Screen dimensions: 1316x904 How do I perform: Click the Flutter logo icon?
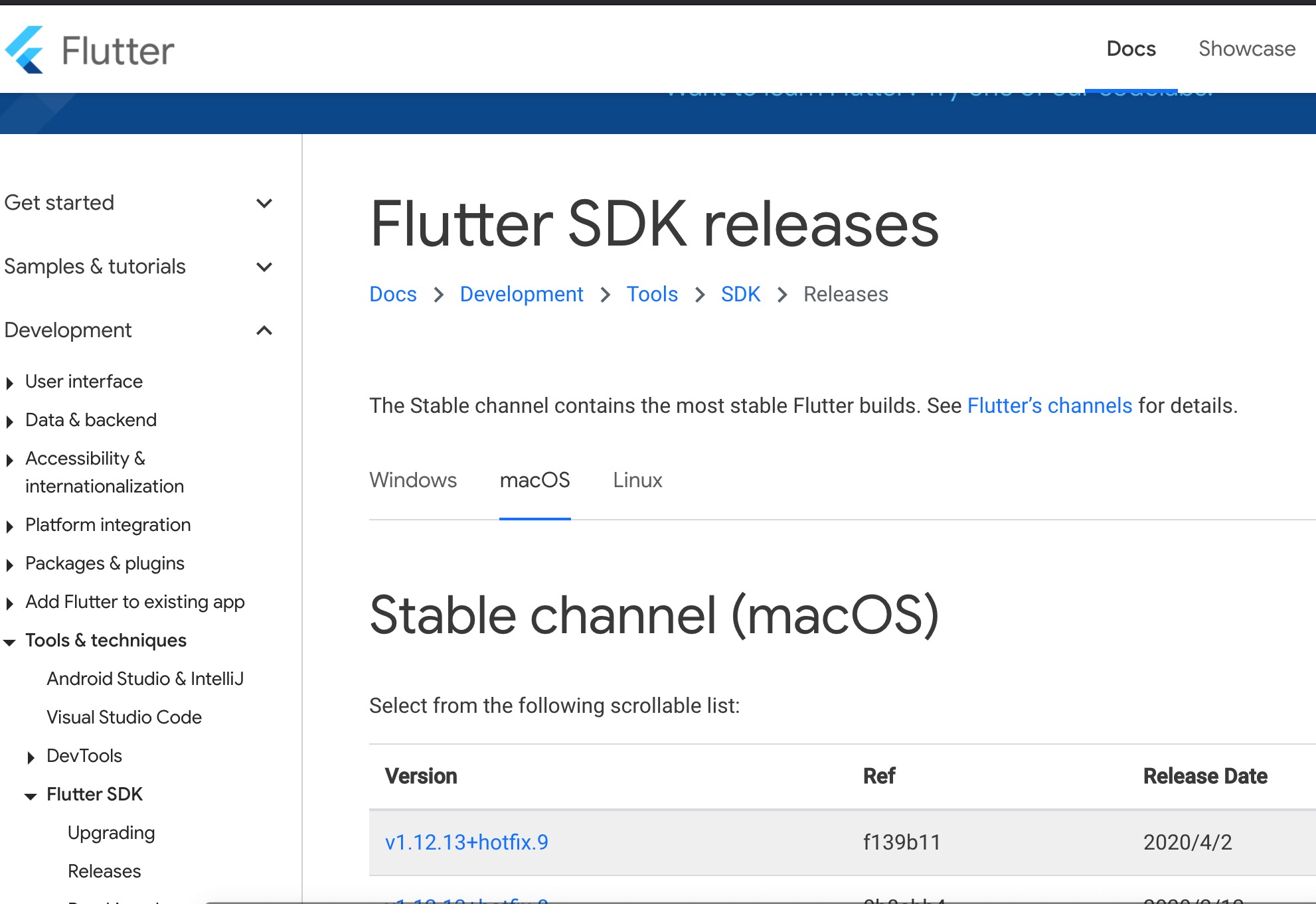[x=25, y=50]
